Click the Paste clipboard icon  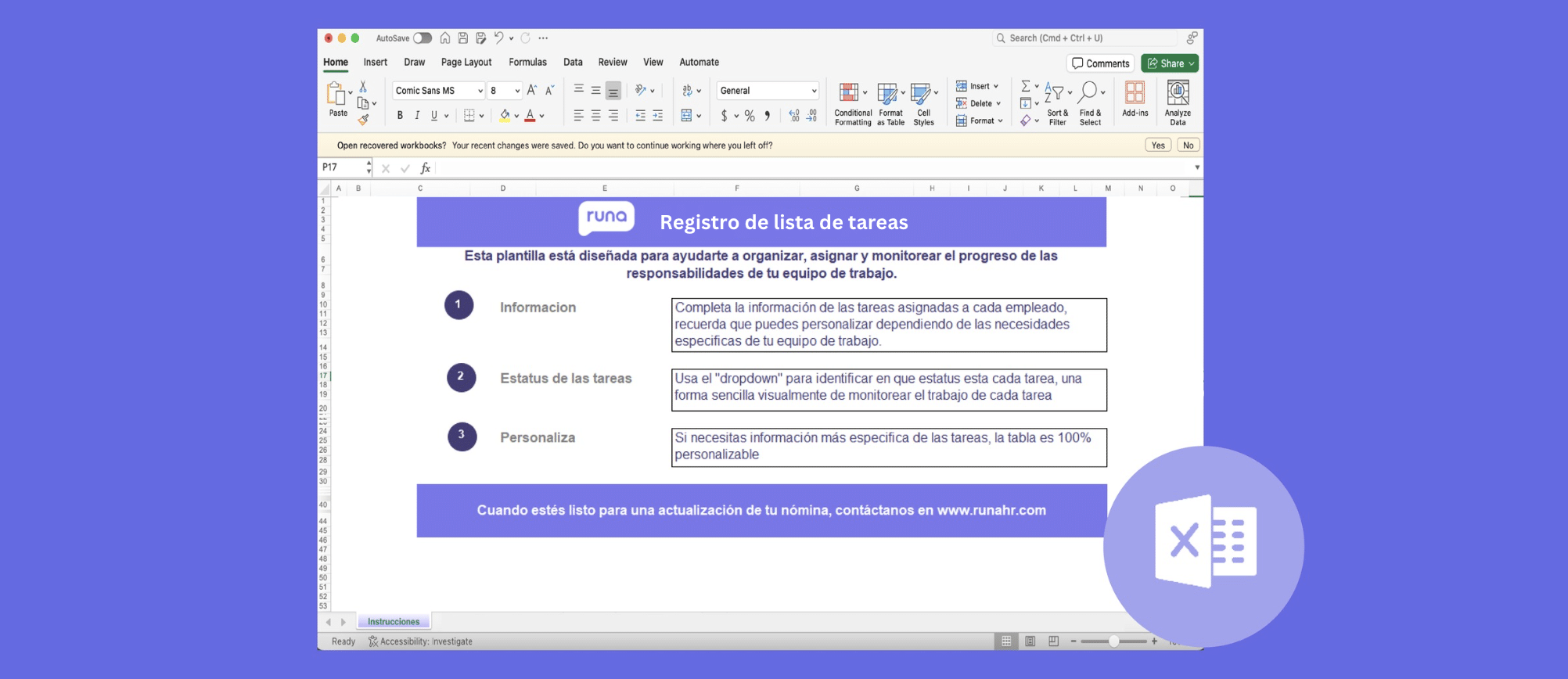(x=336, y=93)
